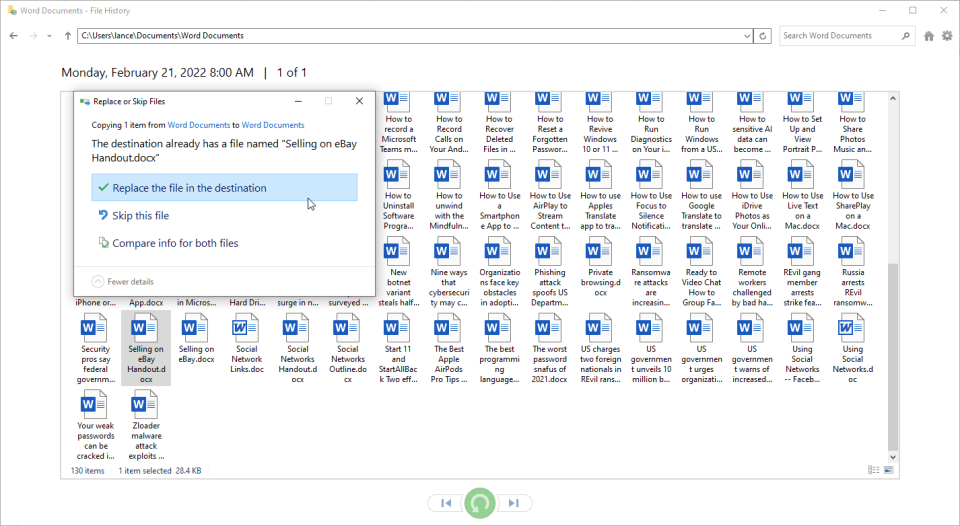Image resolution: width=960 pixels, height=526 pixels.
Task: Select Social Networks Outline.docx file
Action: point(348,348)
